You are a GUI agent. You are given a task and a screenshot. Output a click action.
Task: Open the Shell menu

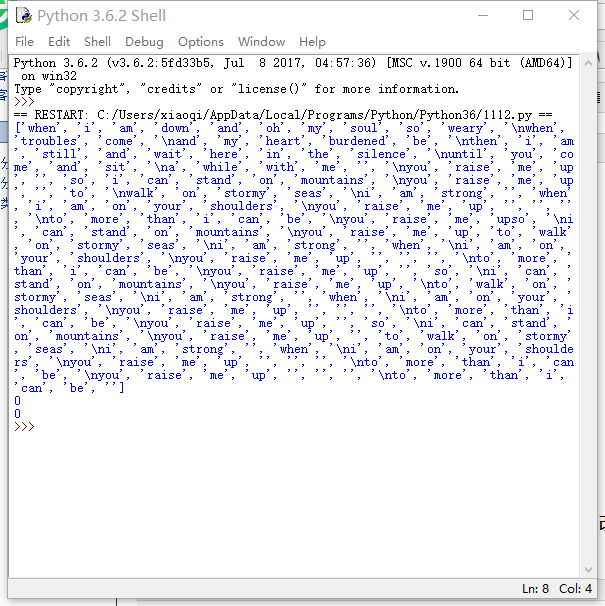(97, 41)
